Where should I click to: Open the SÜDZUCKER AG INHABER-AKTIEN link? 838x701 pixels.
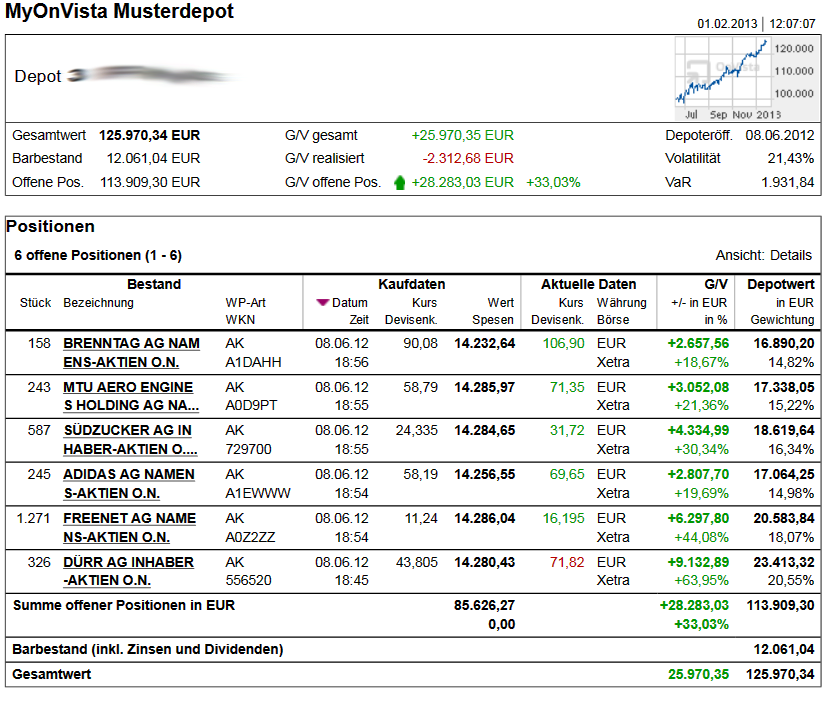(x=130, y=440)
